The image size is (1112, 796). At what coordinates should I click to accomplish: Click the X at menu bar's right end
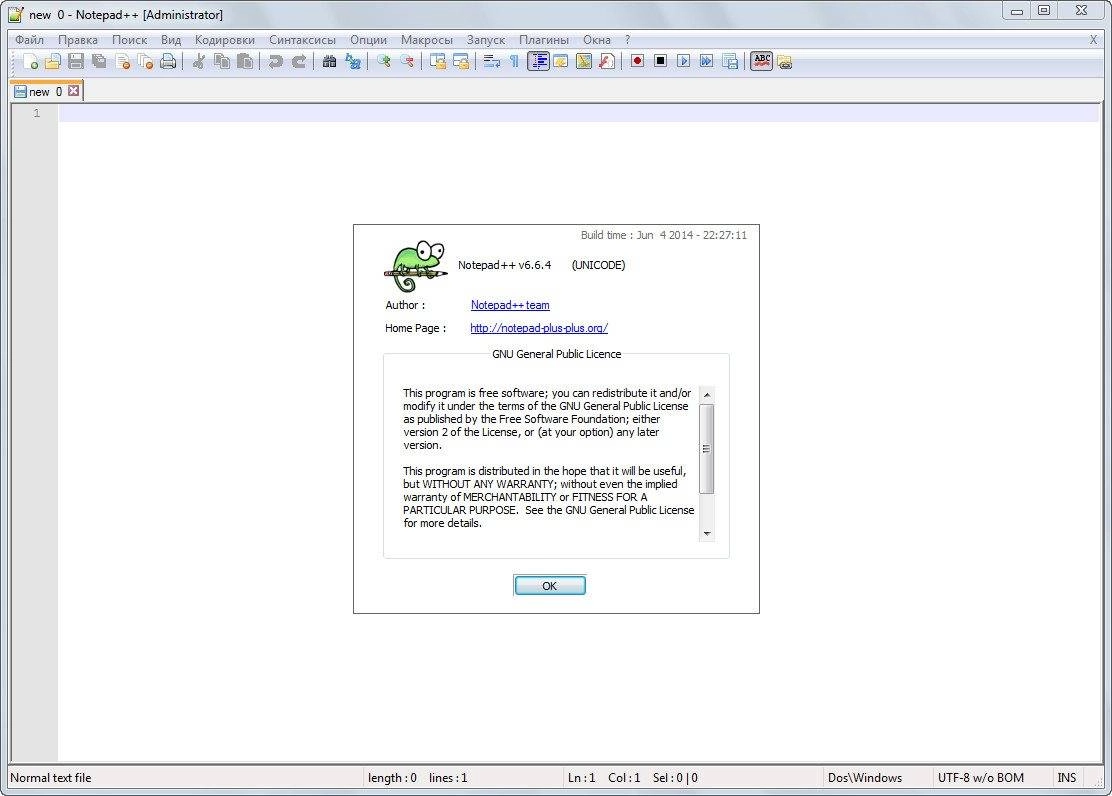(x=1093, y=40)
